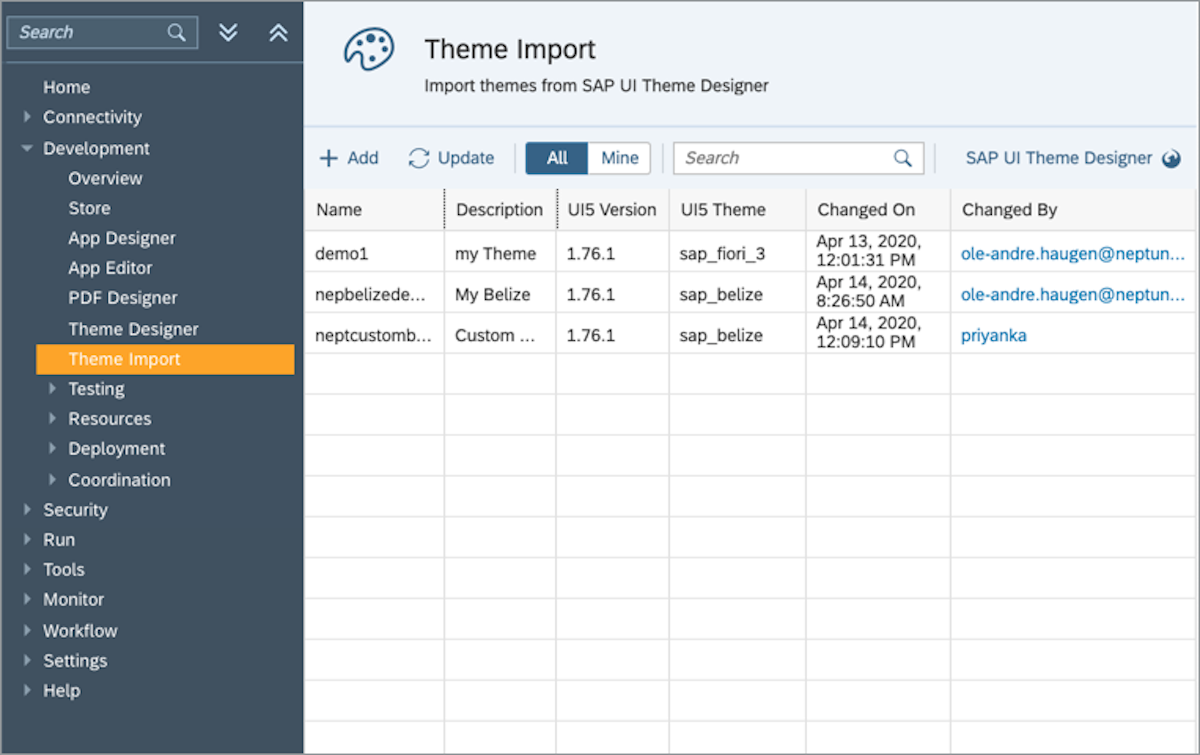
Task: Click the double-up chevron icon in sidebar
Action: coord(279,33)
